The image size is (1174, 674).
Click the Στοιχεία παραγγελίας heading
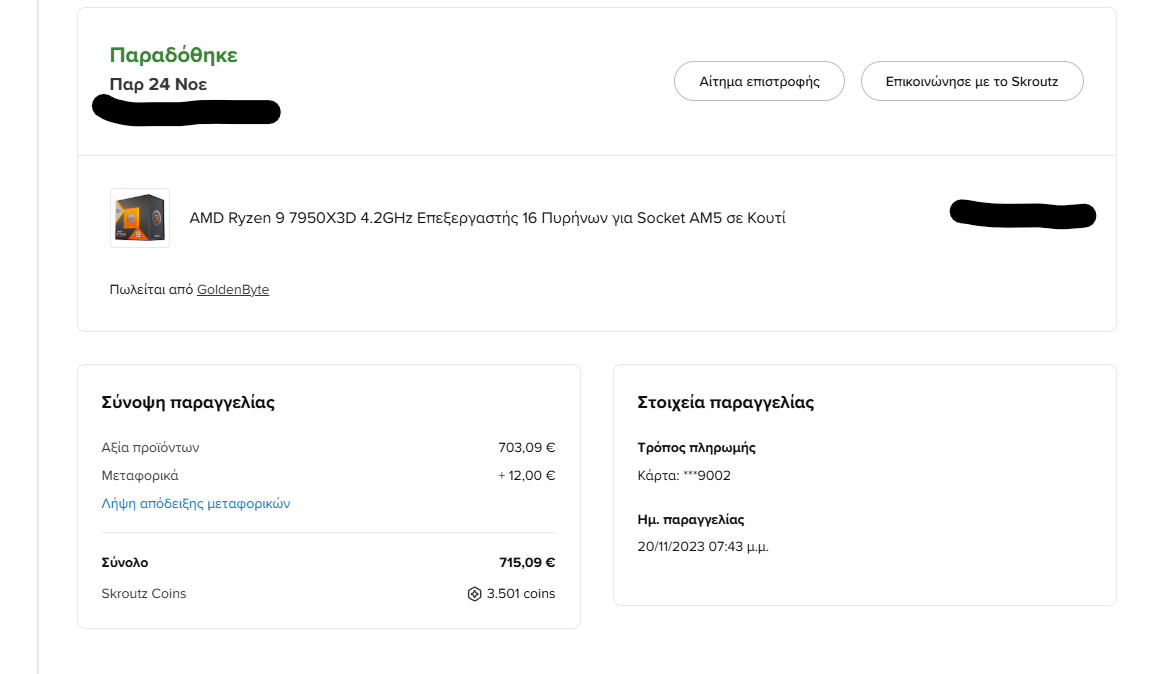(x=726, y=402)
